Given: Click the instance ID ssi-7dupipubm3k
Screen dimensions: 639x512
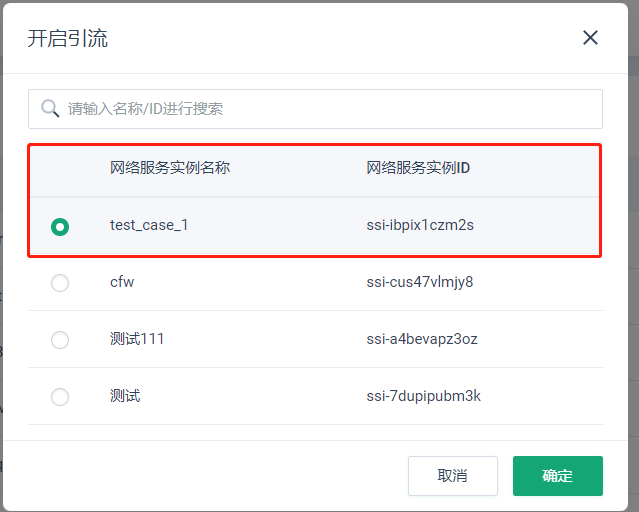Looking at the screenshot, I should (423, 396).
